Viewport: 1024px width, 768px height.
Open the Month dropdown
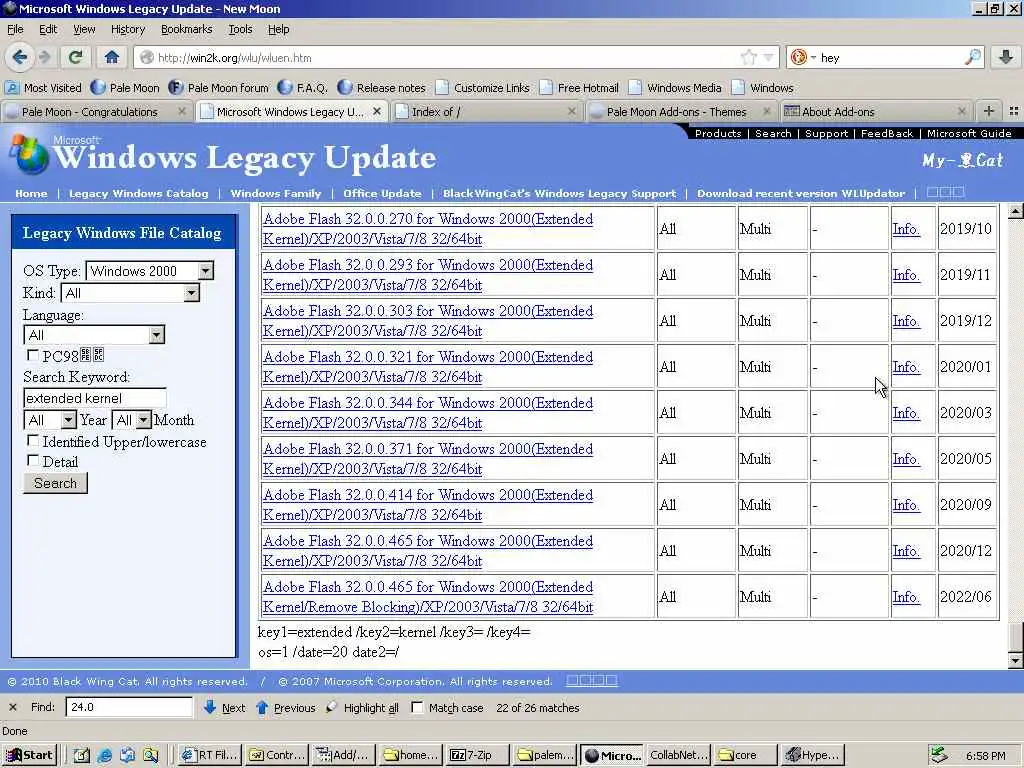(131, 420)
